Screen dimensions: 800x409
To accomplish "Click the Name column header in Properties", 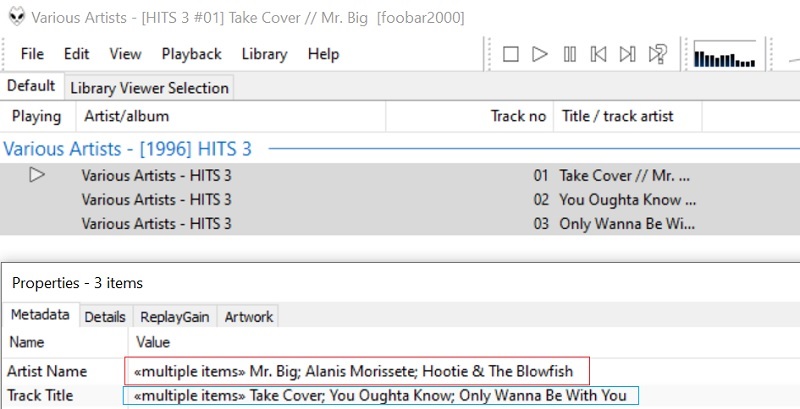I will (x=64, y=342).
